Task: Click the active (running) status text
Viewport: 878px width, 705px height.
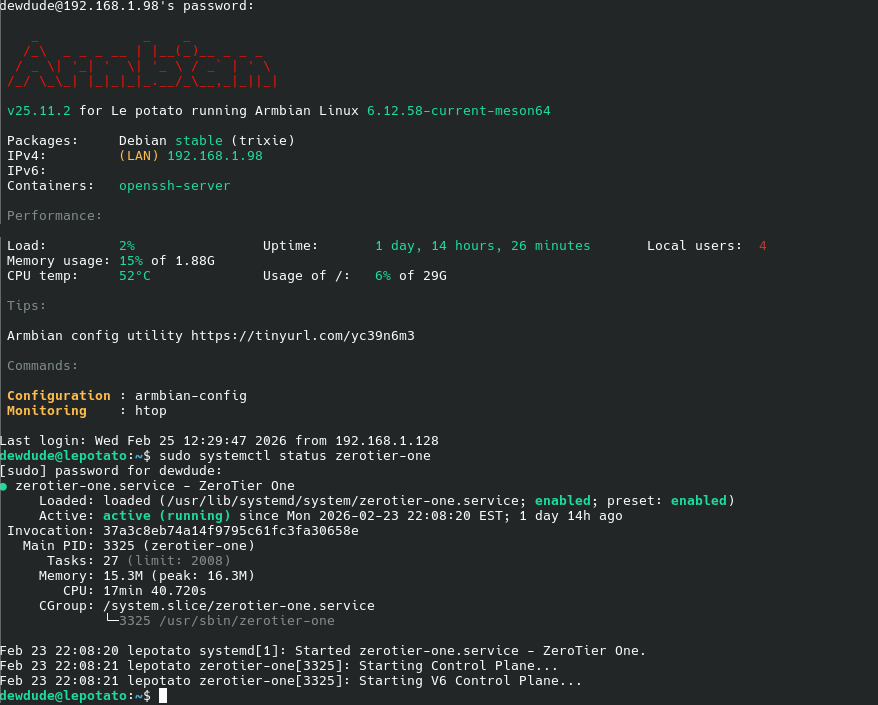Action: pyautogui.click(x=166, y=516)
